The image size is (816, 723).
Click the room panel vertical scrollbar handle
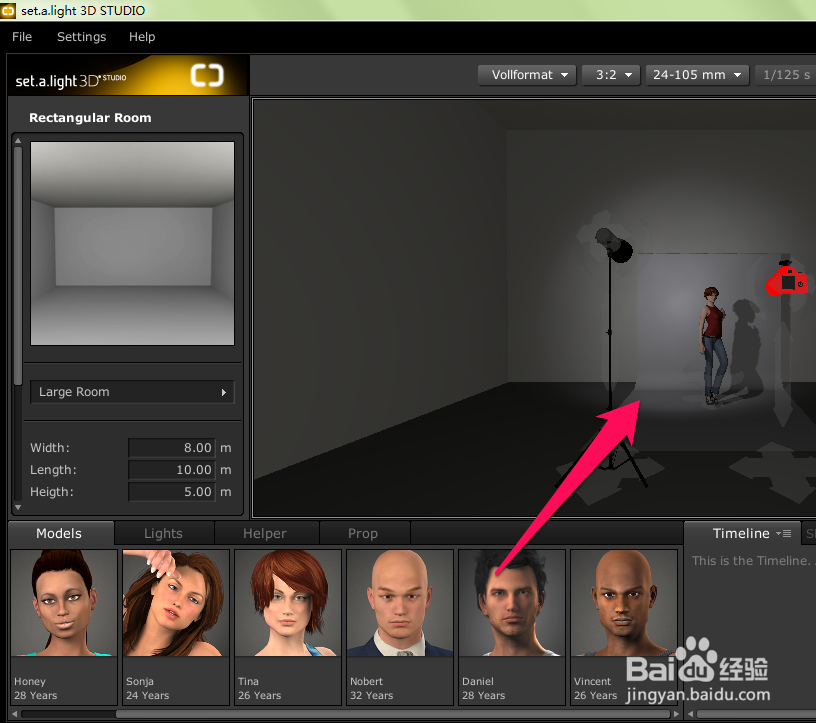tap(18, 265)
